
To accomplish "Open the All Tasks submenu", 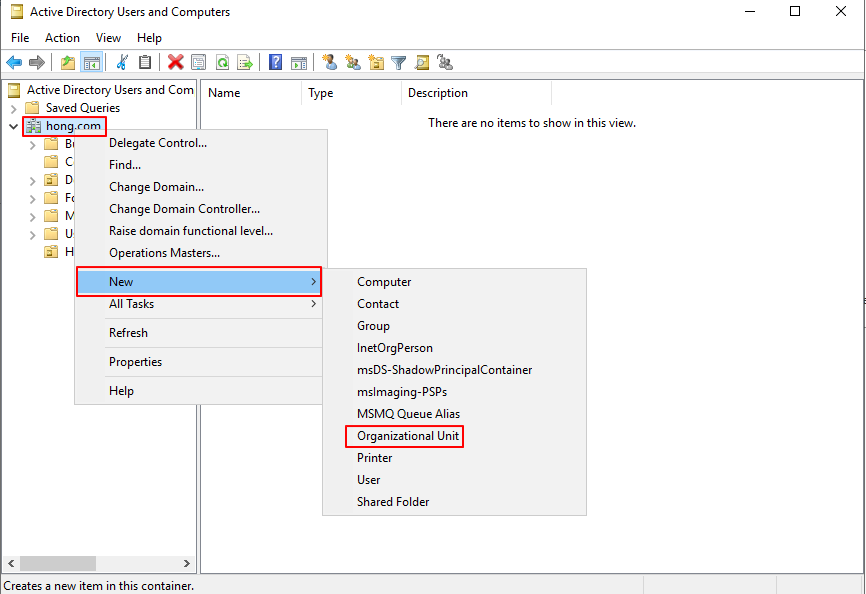I will tap(199, 304).
